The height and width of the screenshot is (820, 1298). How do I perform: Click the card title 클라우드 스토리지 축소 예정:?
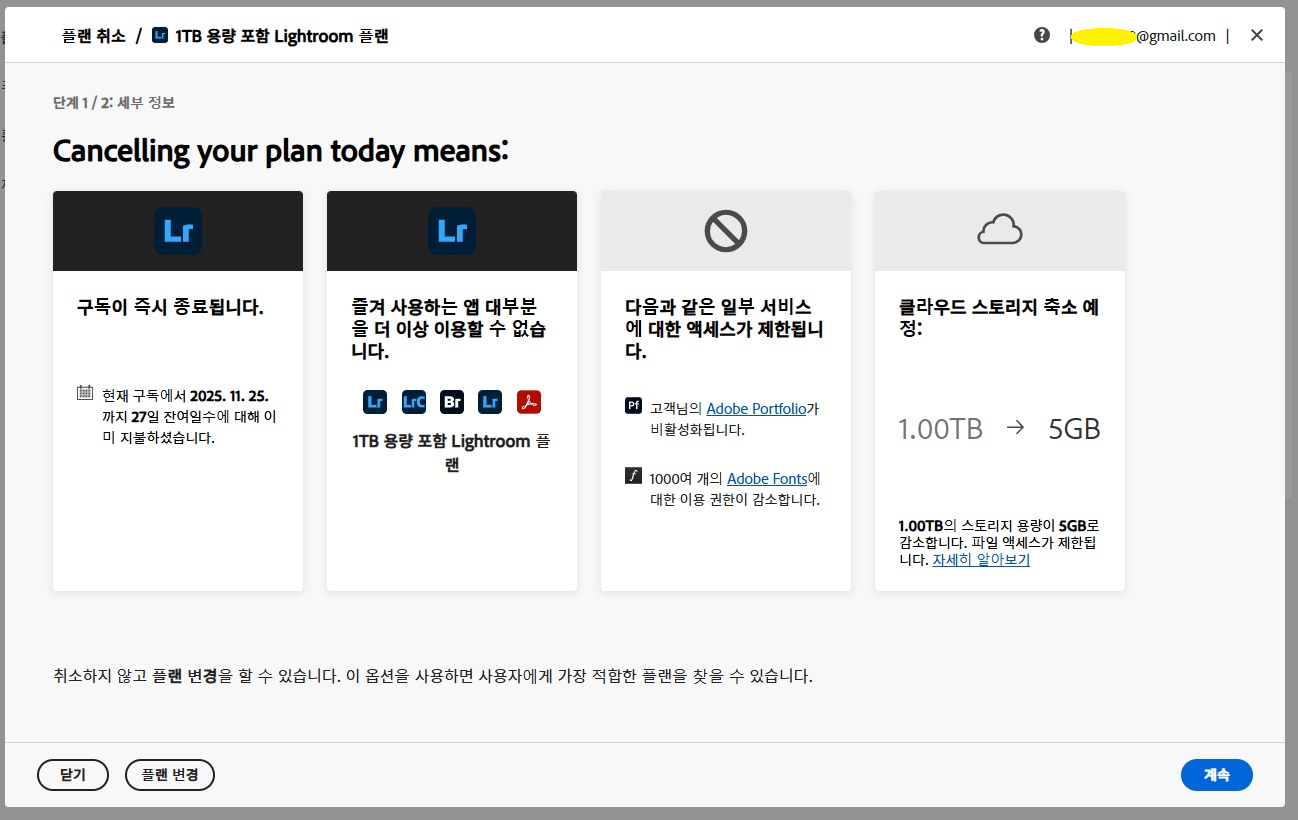pos(999,318)
